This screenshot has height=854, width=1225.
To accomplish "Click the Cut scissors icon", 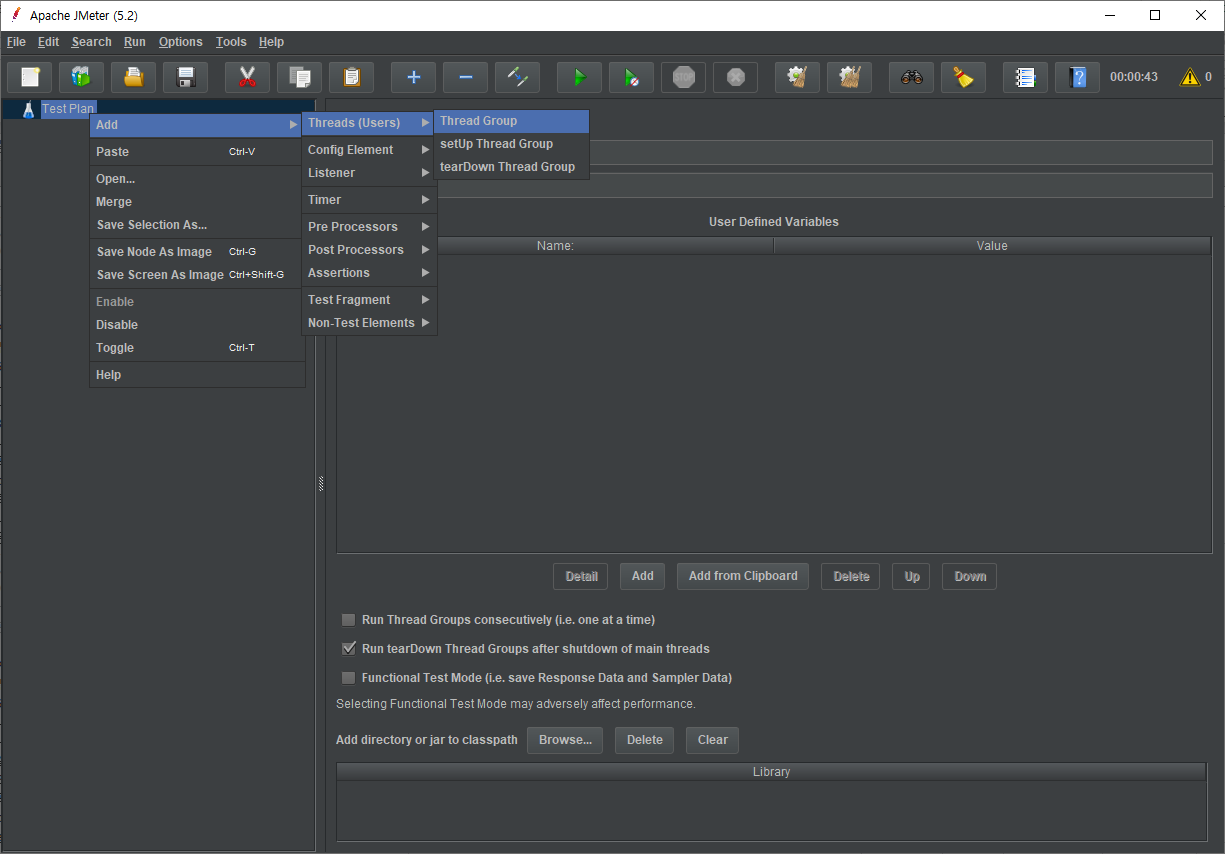I will 248,77.
